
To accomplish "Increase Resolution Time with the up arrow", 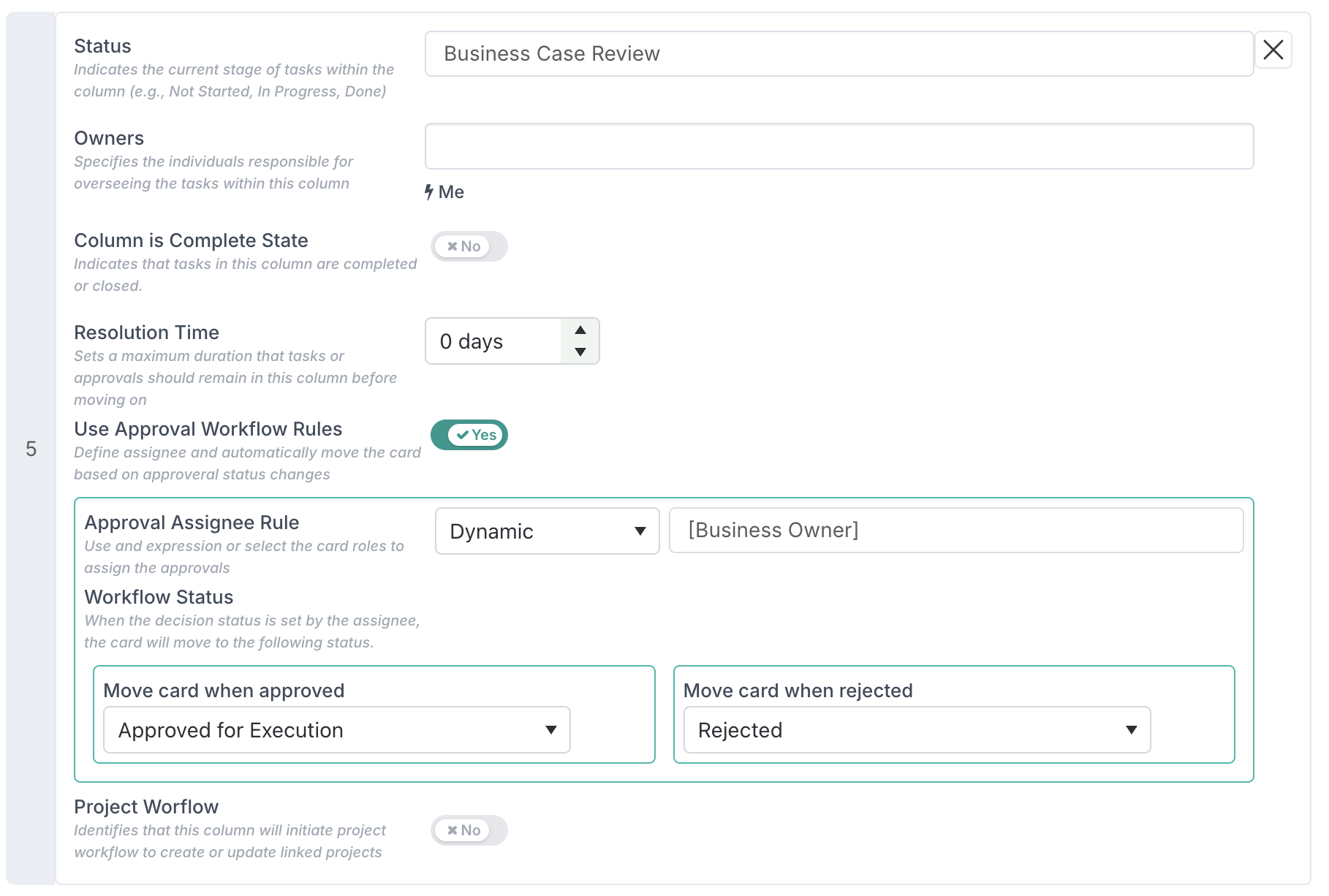I will tap(580, 330).
